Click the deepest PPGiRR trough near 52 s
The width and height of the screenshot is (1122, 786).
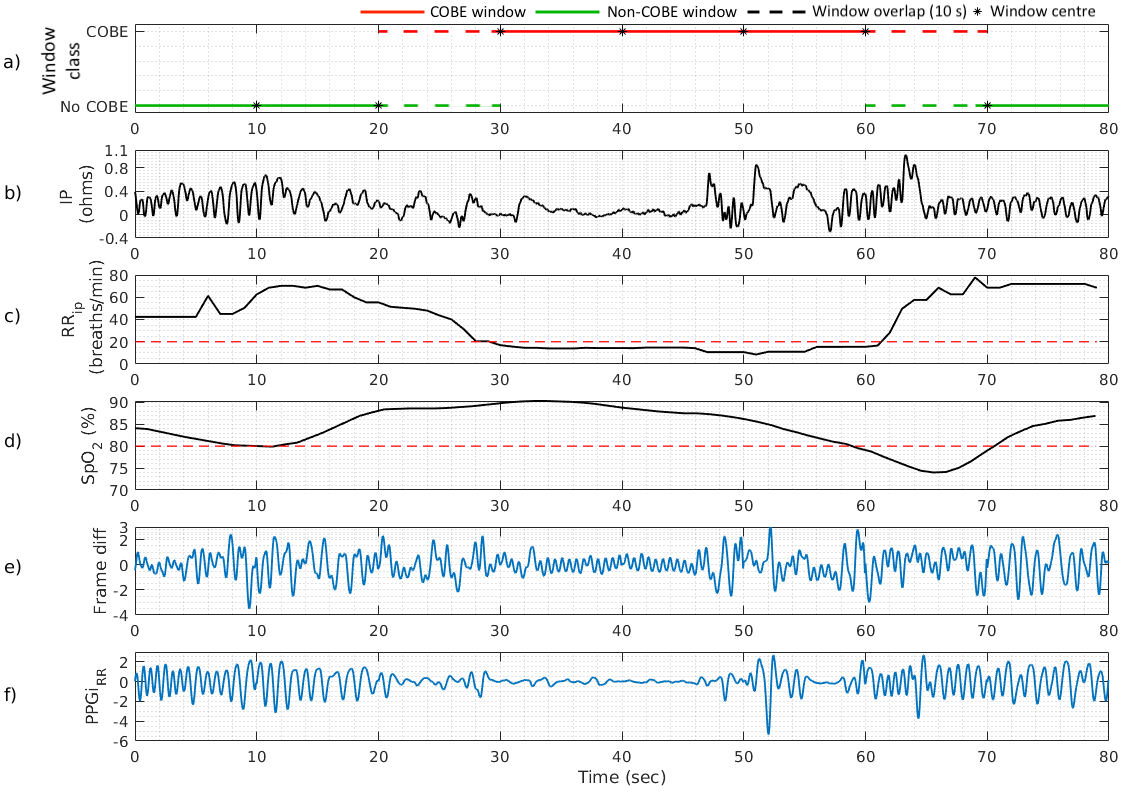769,732
